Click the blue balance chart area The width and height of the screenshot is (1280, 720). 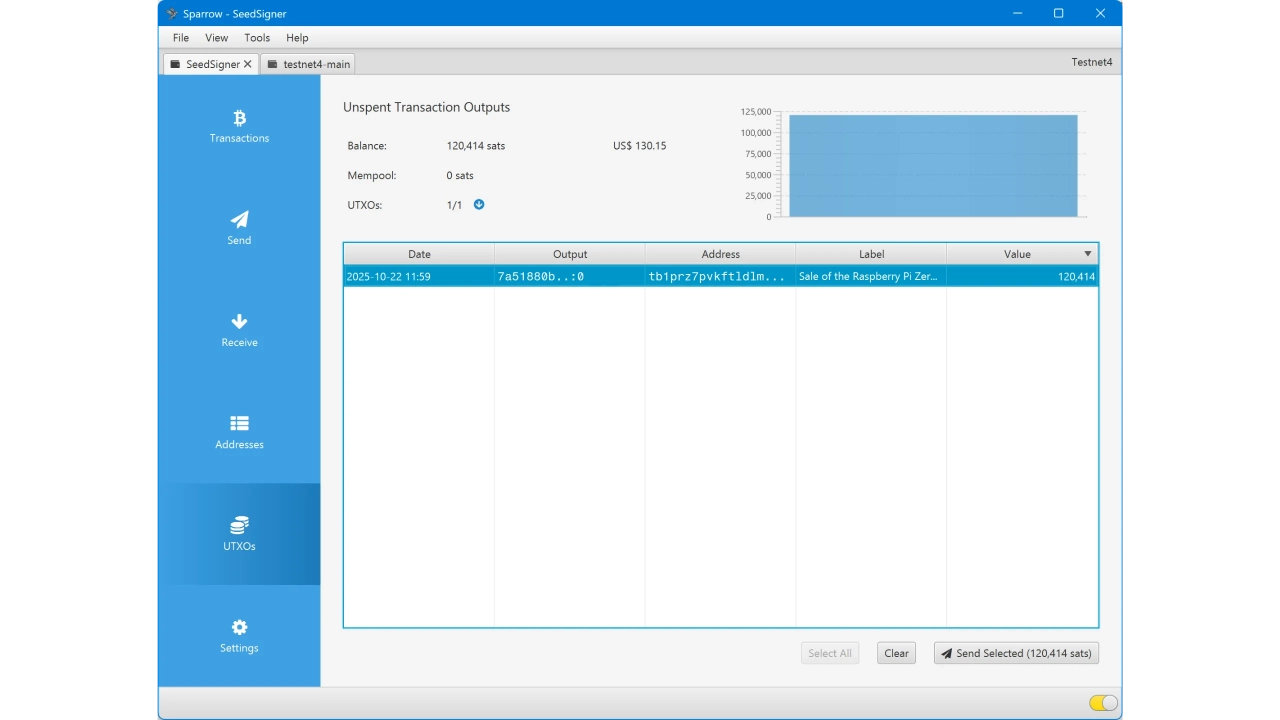[932, 165]
